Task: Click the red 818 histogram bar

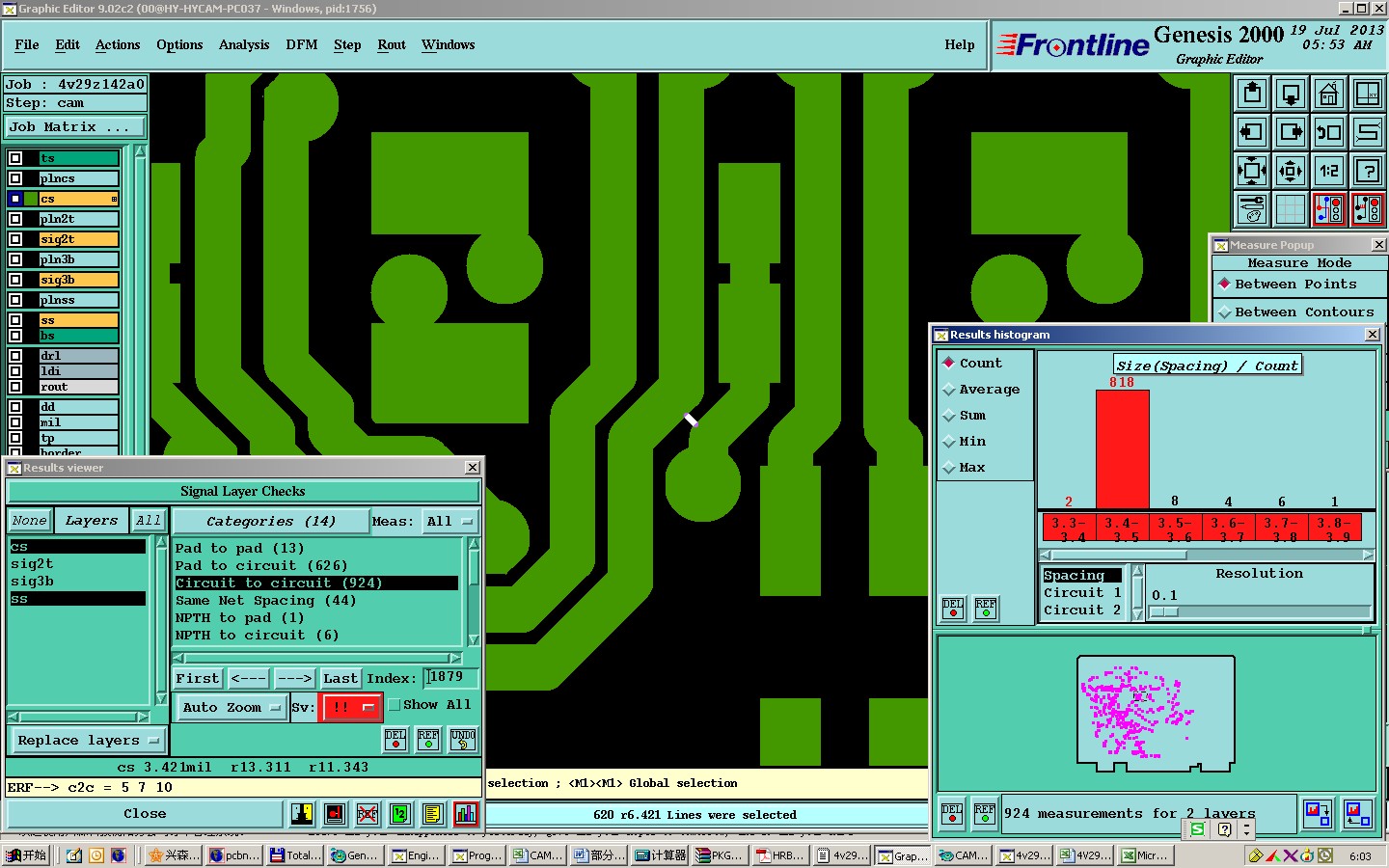Action: coord(1122,448)
